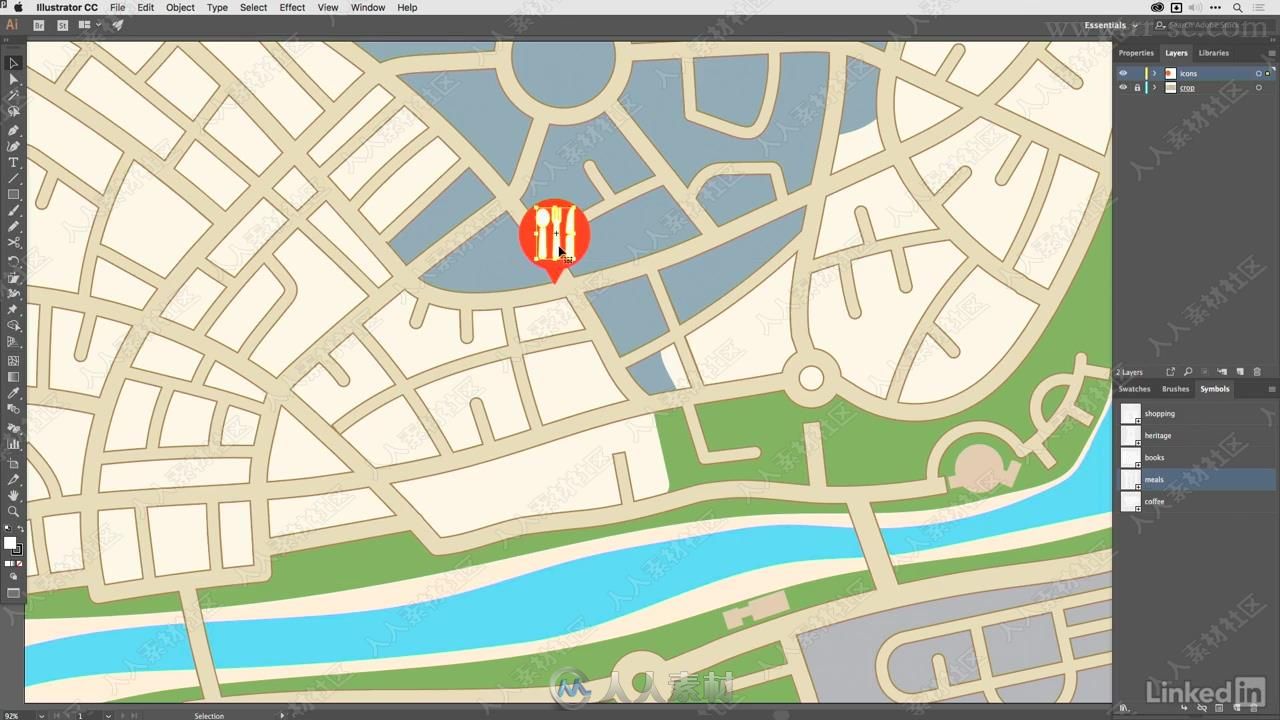
Task: Select the Column Graph tool
Action: coord(13,443)
